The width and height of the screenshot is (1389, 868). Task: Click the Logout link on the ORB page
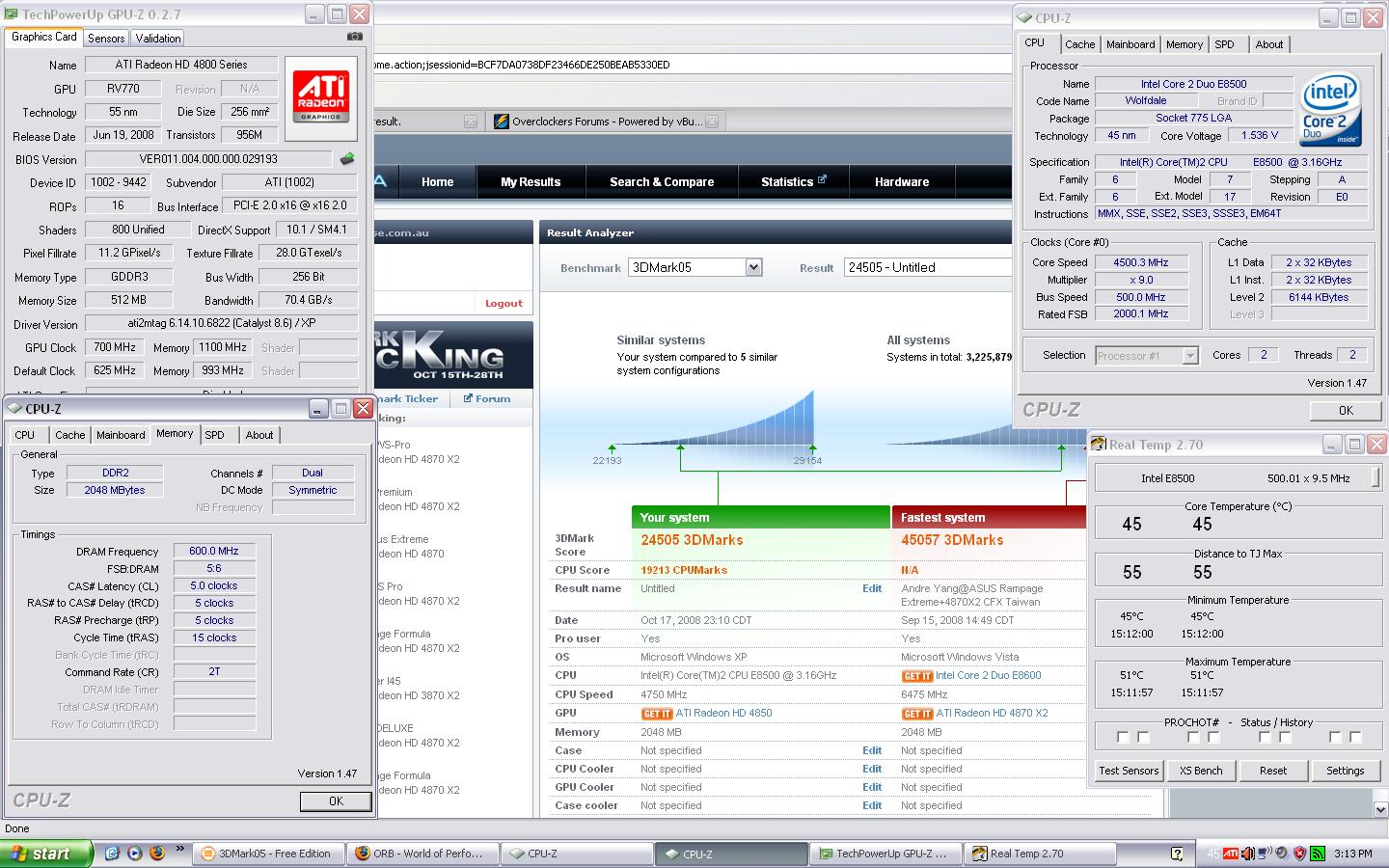504,303
